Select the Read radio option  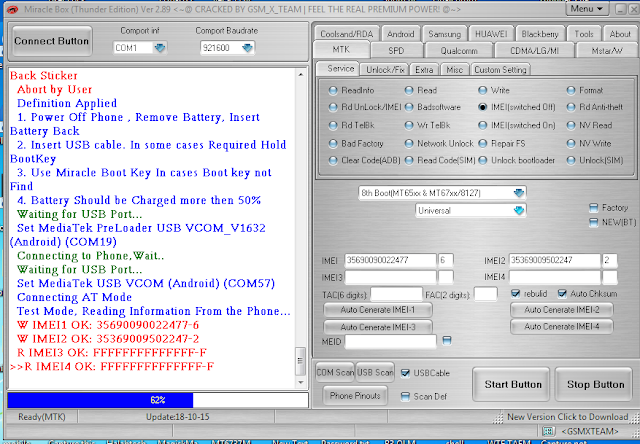[x=409, y=90]
